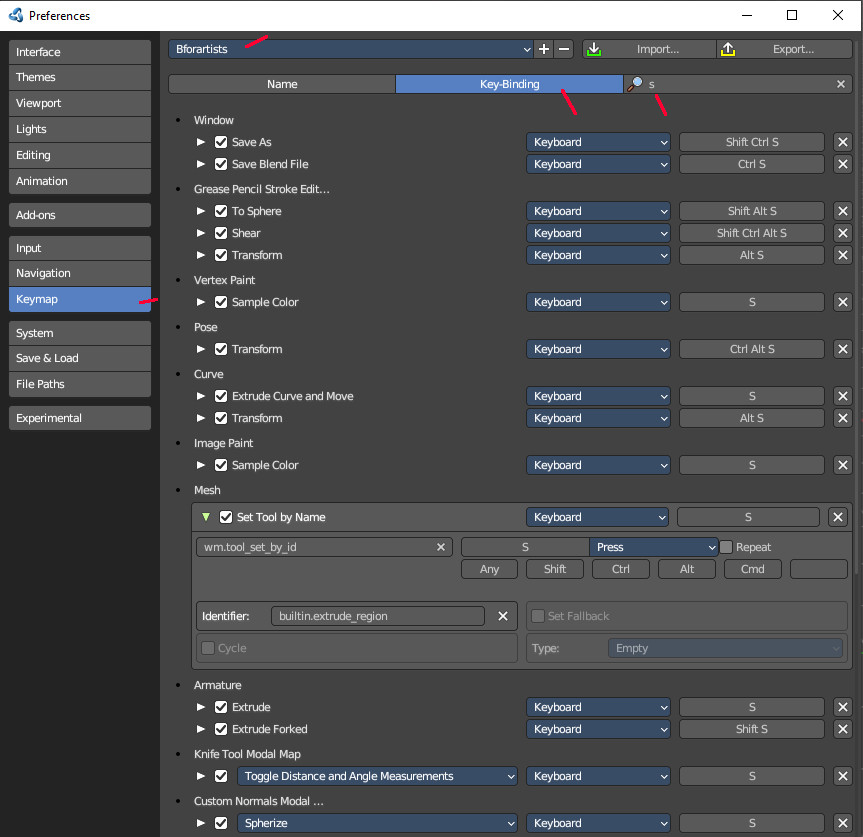863x837 pixels.
Task: Remove the Extrude Curve and Move entry
Action: (x=843, y=396)
